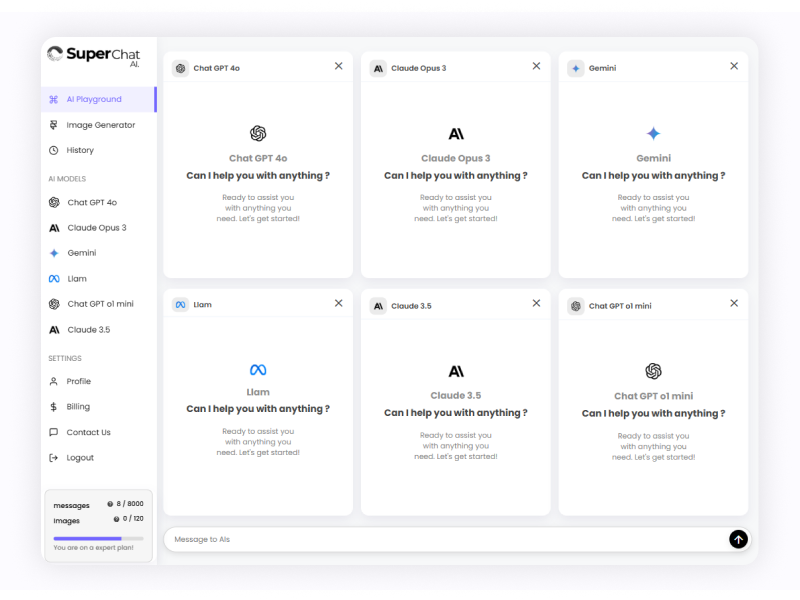Viewport: 800px width, 600px height.
Task: Click the Billing dollar icon
Action: point(54,407)
